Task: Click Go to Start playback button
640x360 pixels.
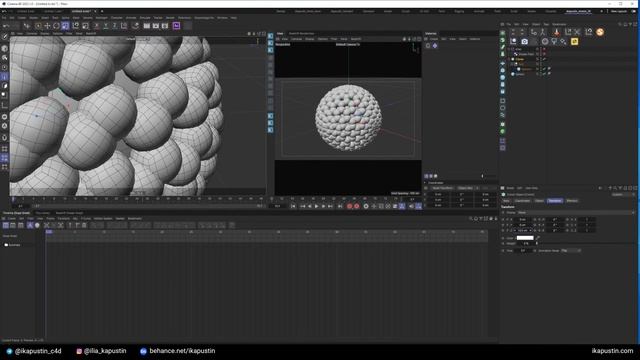Action: click(293, 207)
